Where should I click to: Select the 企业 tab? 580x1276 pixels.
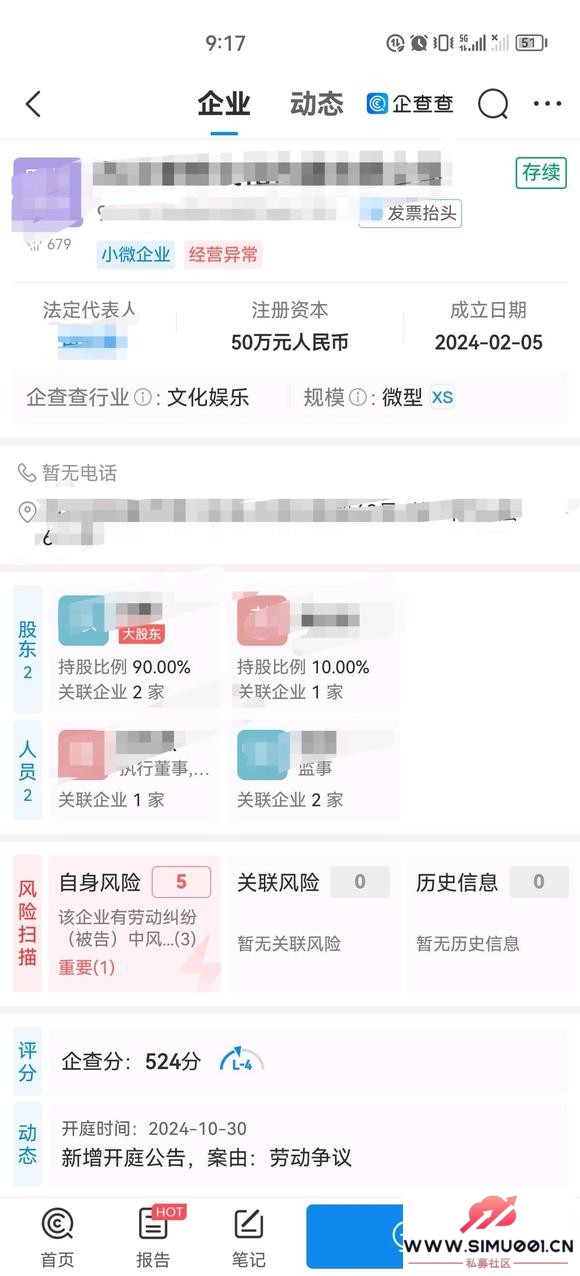(x=224, y=104)
